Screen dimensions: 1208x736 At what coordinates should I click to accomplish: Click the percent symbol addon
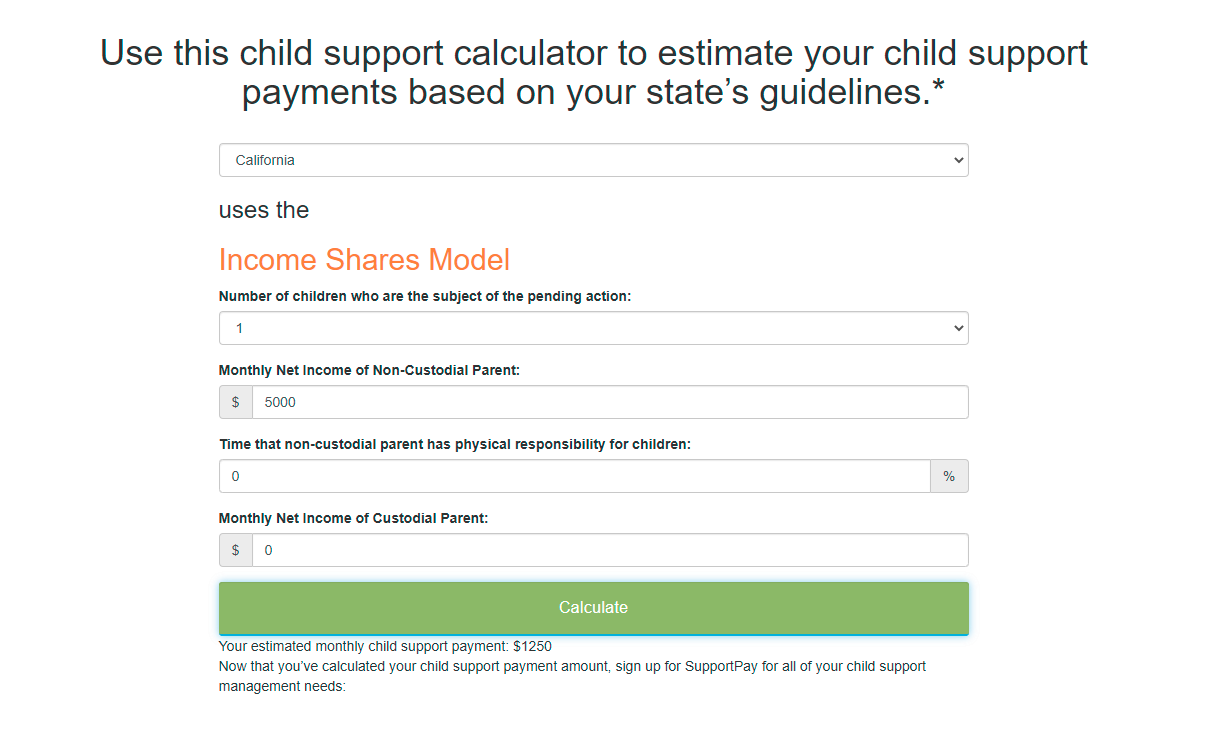(x=949, y=476)
